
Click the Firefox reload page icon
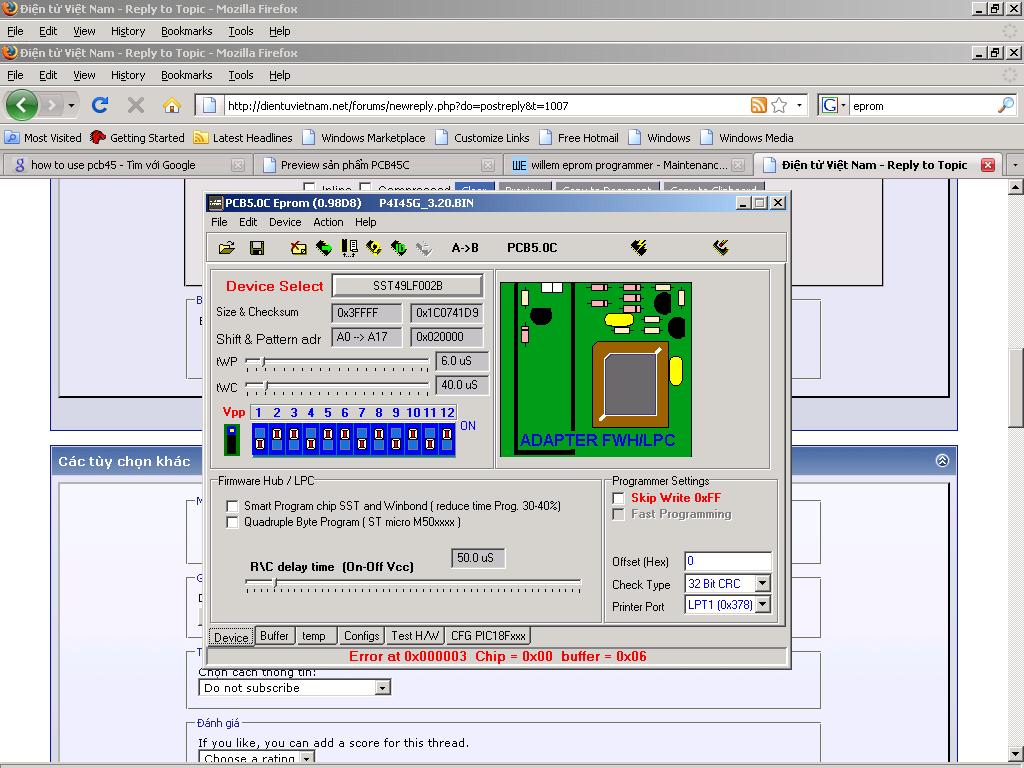pyautogui.click(x=100, y=105)
